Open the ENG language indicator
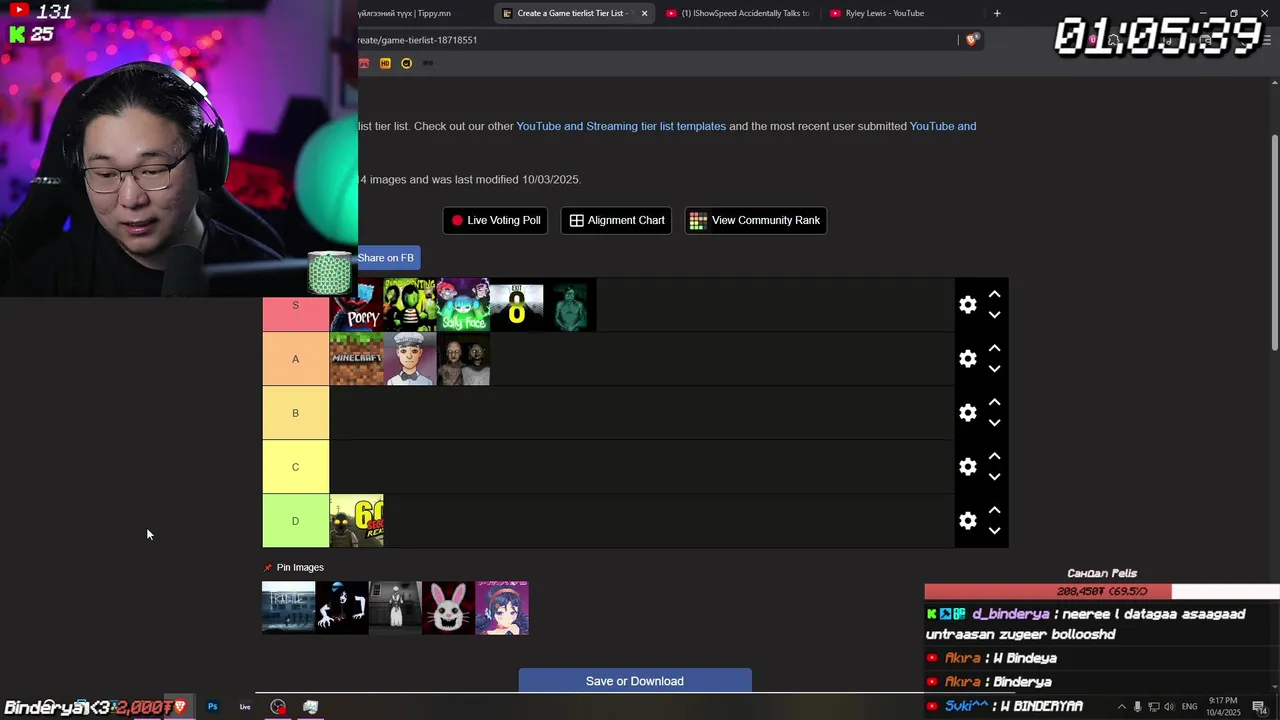This screenshot has height=720, width=1280. click(x=1189, y=707)
